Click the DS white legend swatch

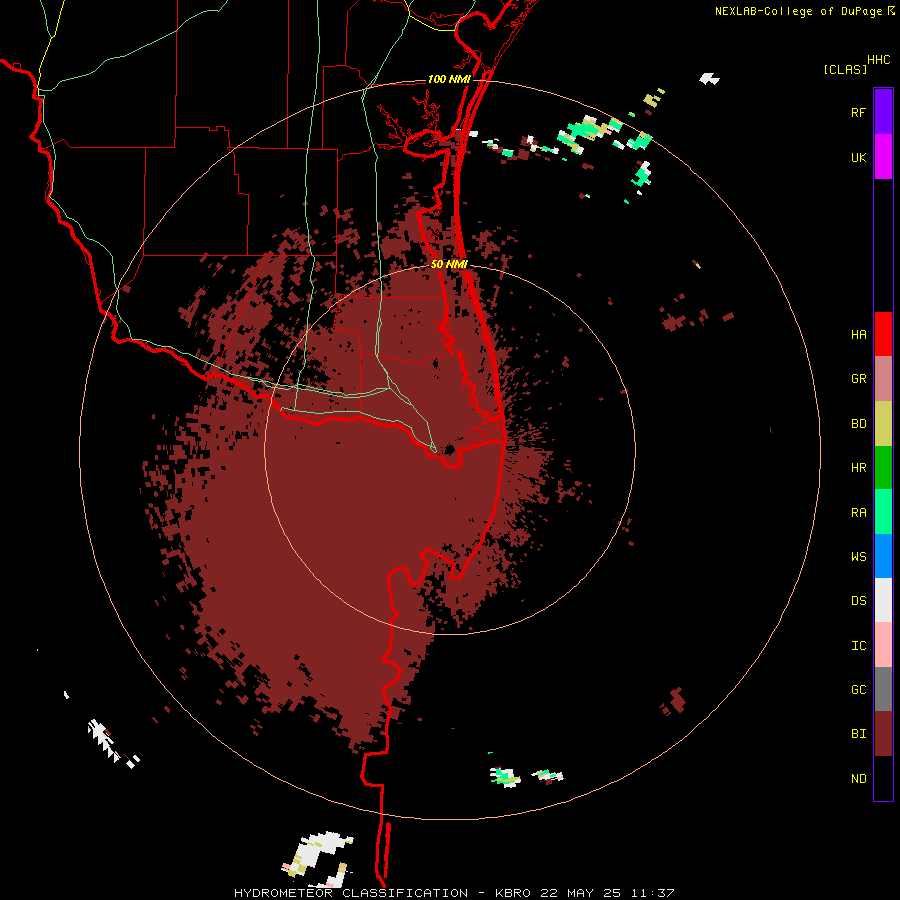coord(883,600)
